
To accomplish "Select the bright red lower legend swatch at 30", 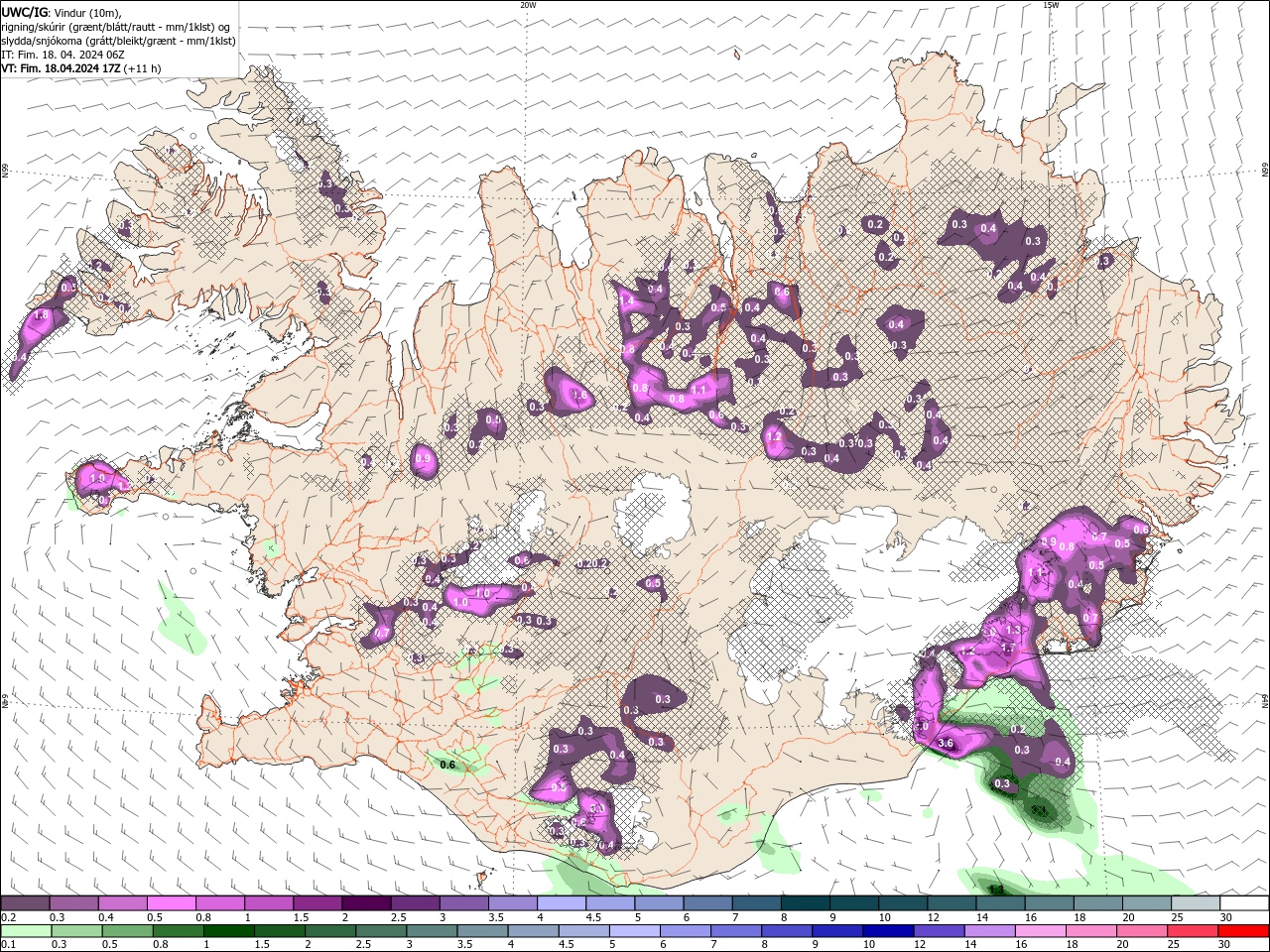I will [1243, 931].
